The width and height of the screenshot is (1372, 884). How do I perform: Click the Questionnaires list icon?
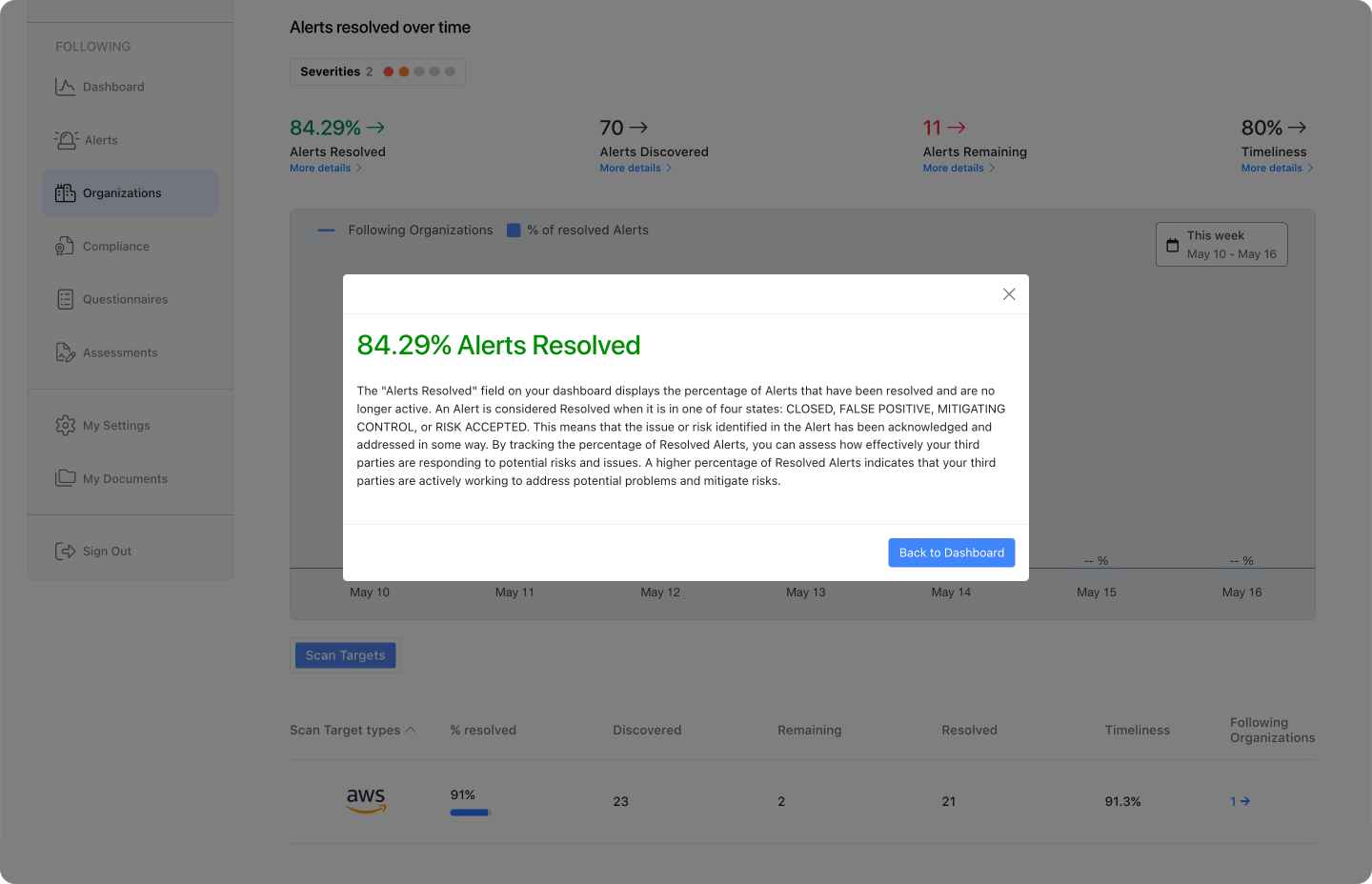click(65, 299)
